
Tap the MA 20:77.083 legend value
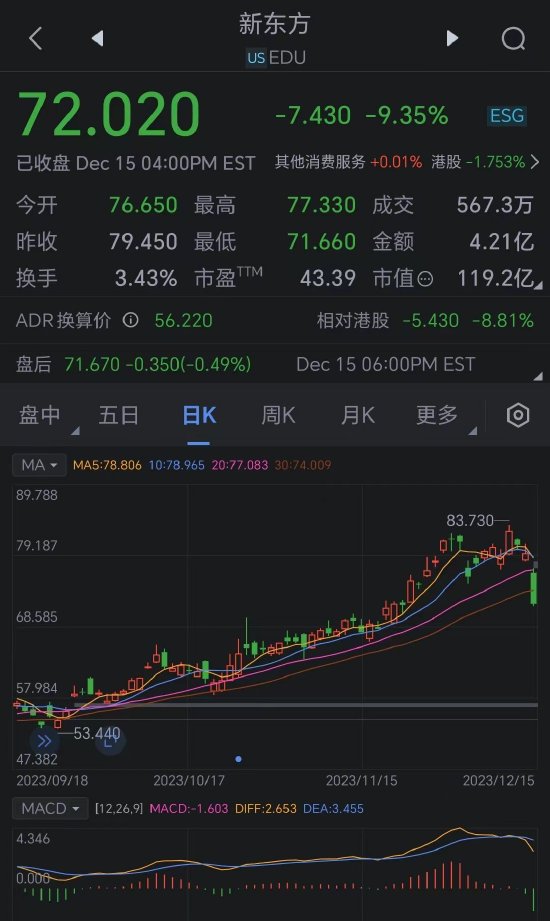[240, 465]
